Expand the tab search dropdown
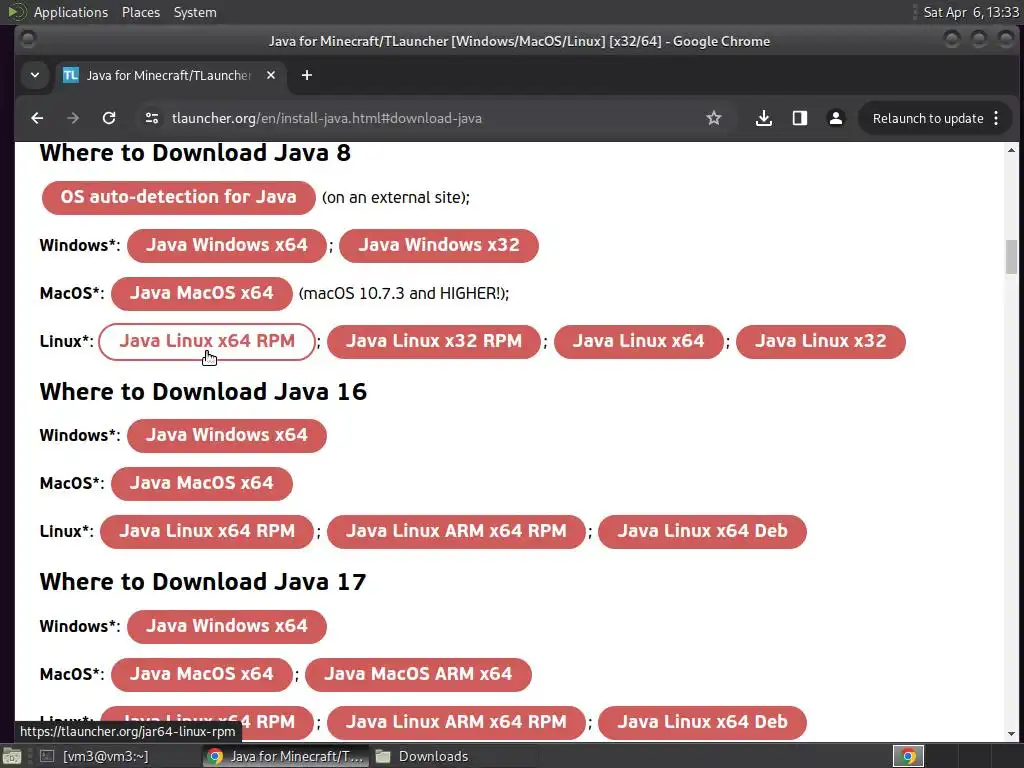The height and width of the screenshot is (768, 1024). click(35, 76)
